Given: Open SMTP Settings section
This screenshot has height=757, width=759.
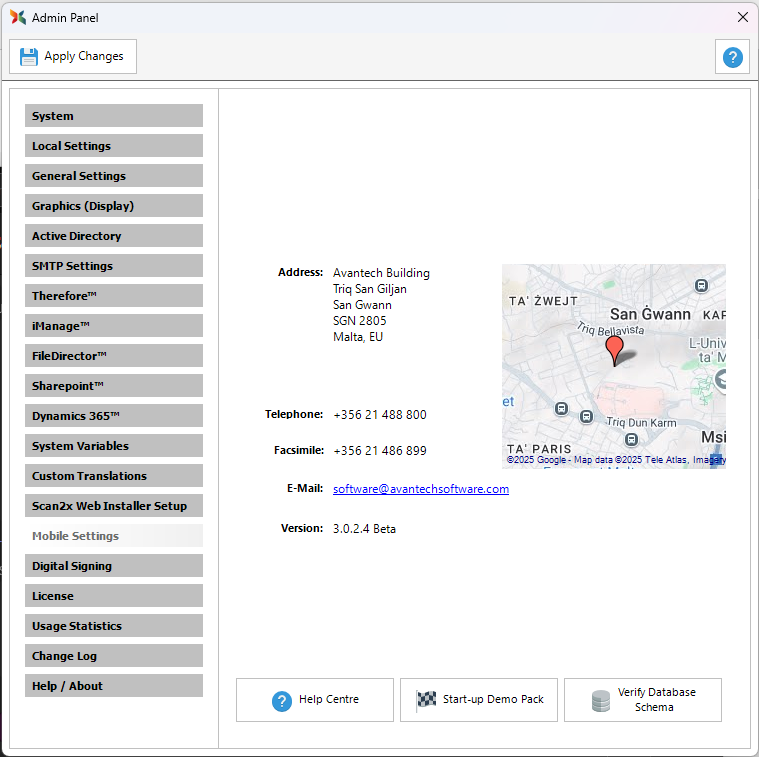Looking at the screenshot, I should (114, 266).
